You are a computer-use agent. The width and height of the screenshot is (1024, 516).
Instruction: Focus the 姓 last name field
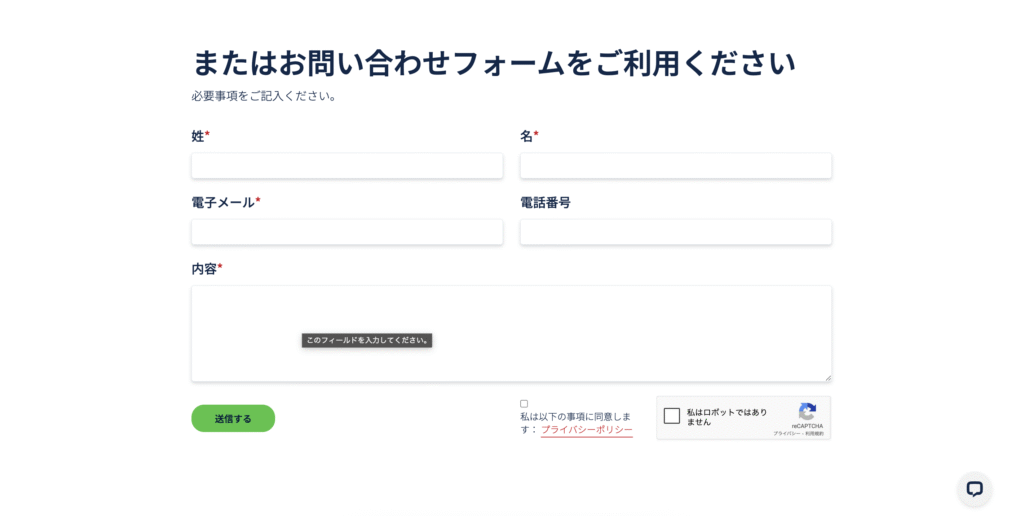click(x=347, y=166)
